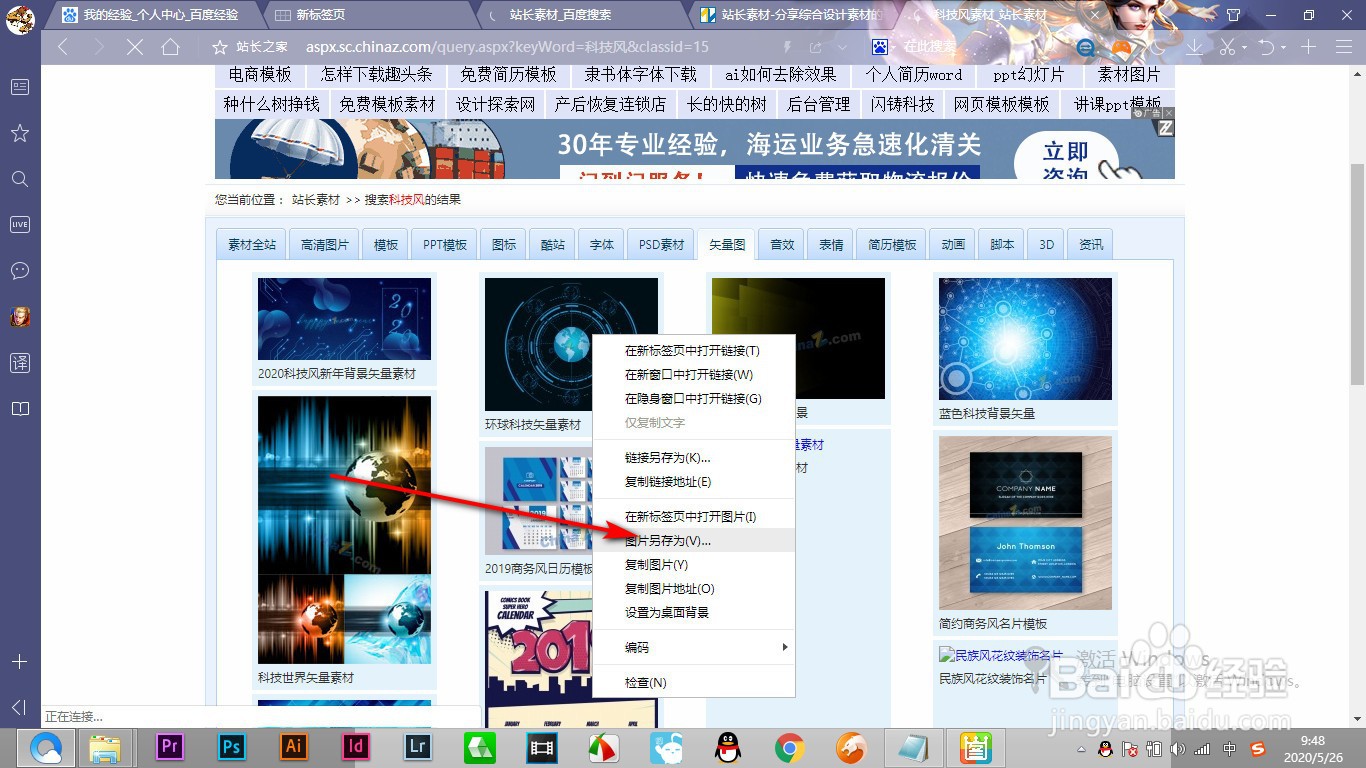
Task: Open Premiere Pro from the taskbar
Action: [169, 747]
